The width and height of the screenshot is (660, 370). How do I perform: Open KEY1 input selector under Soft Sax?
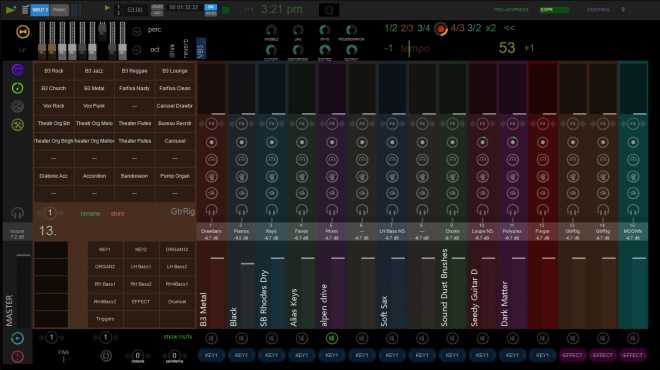tap(392, 356)
